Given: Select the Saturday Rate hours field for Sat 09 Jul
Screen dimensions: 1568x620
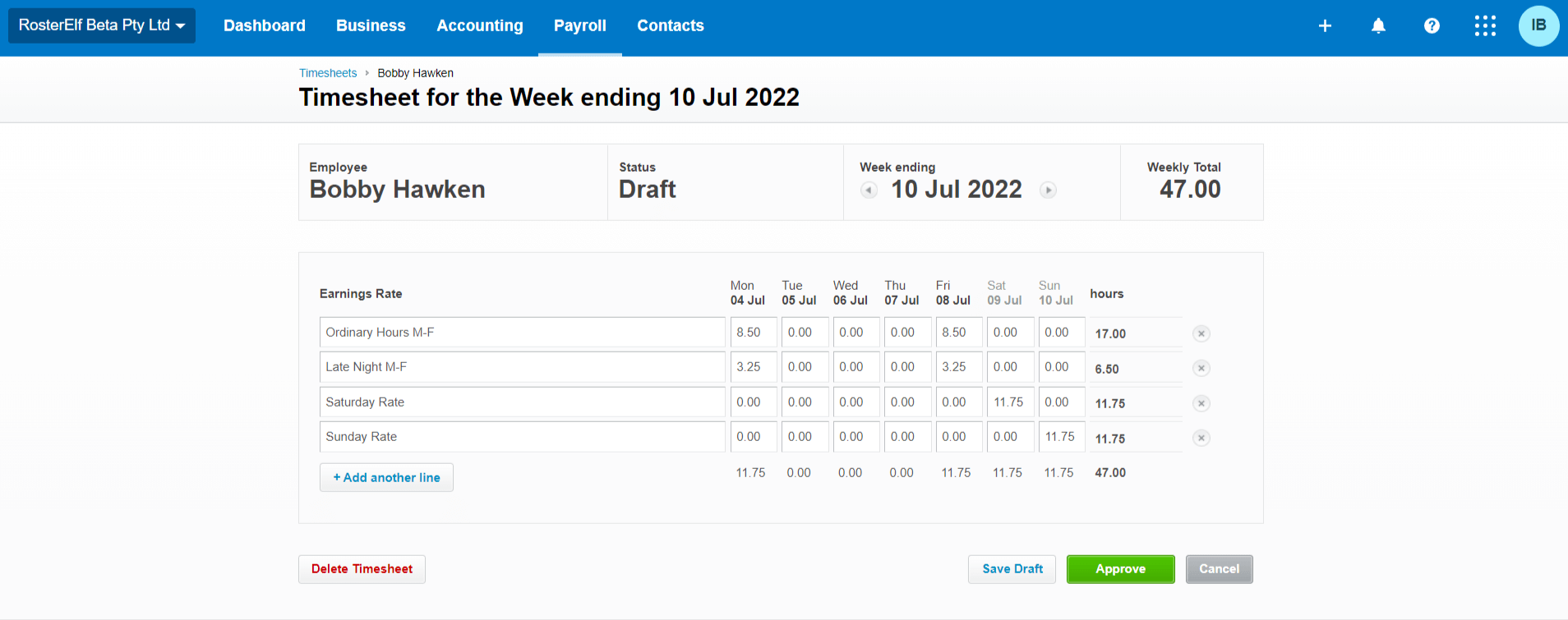Looking at the screenshot, I should pos(1010,402).
